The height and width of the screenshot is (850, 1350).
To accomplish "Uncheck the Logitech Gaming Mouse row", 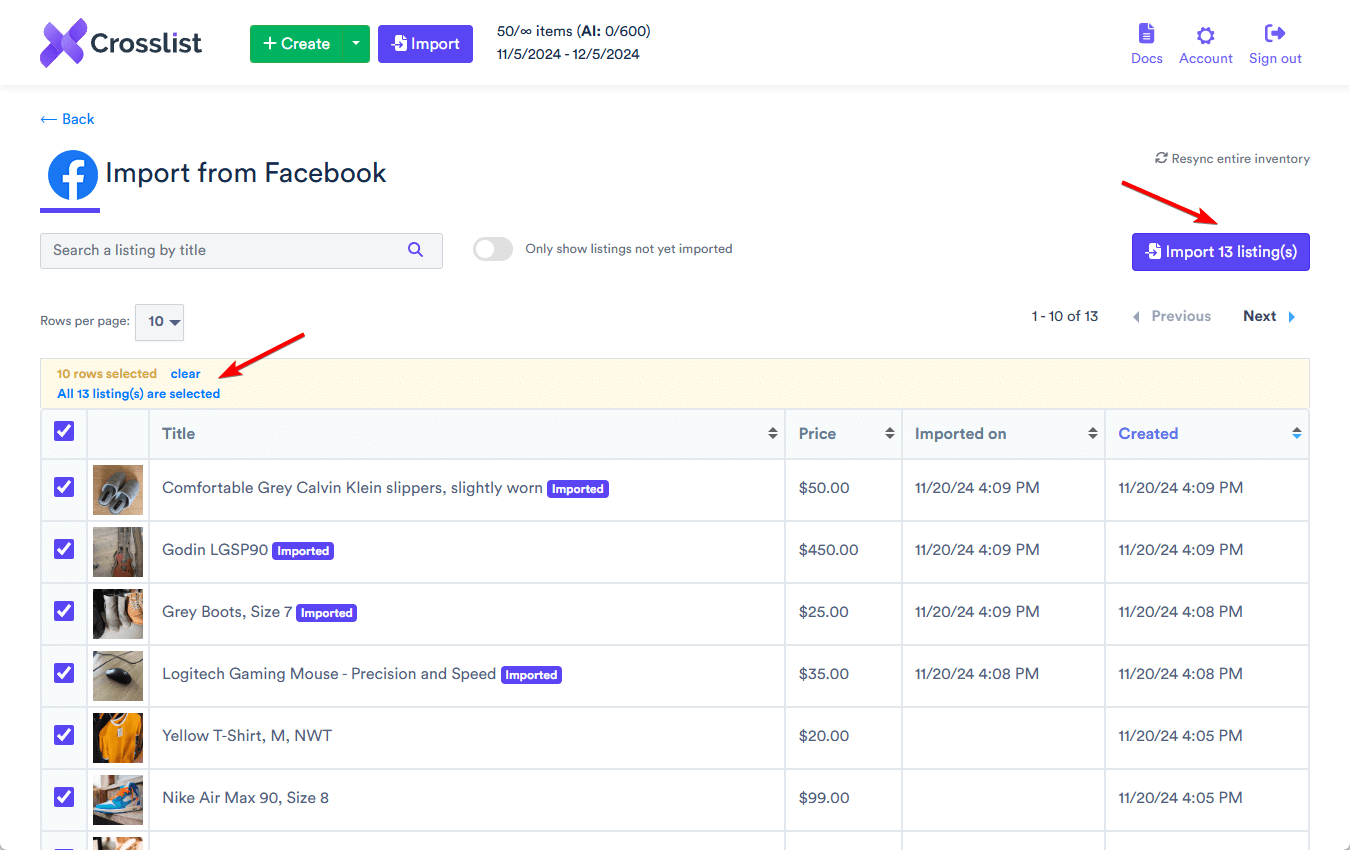I will [64, 673].
